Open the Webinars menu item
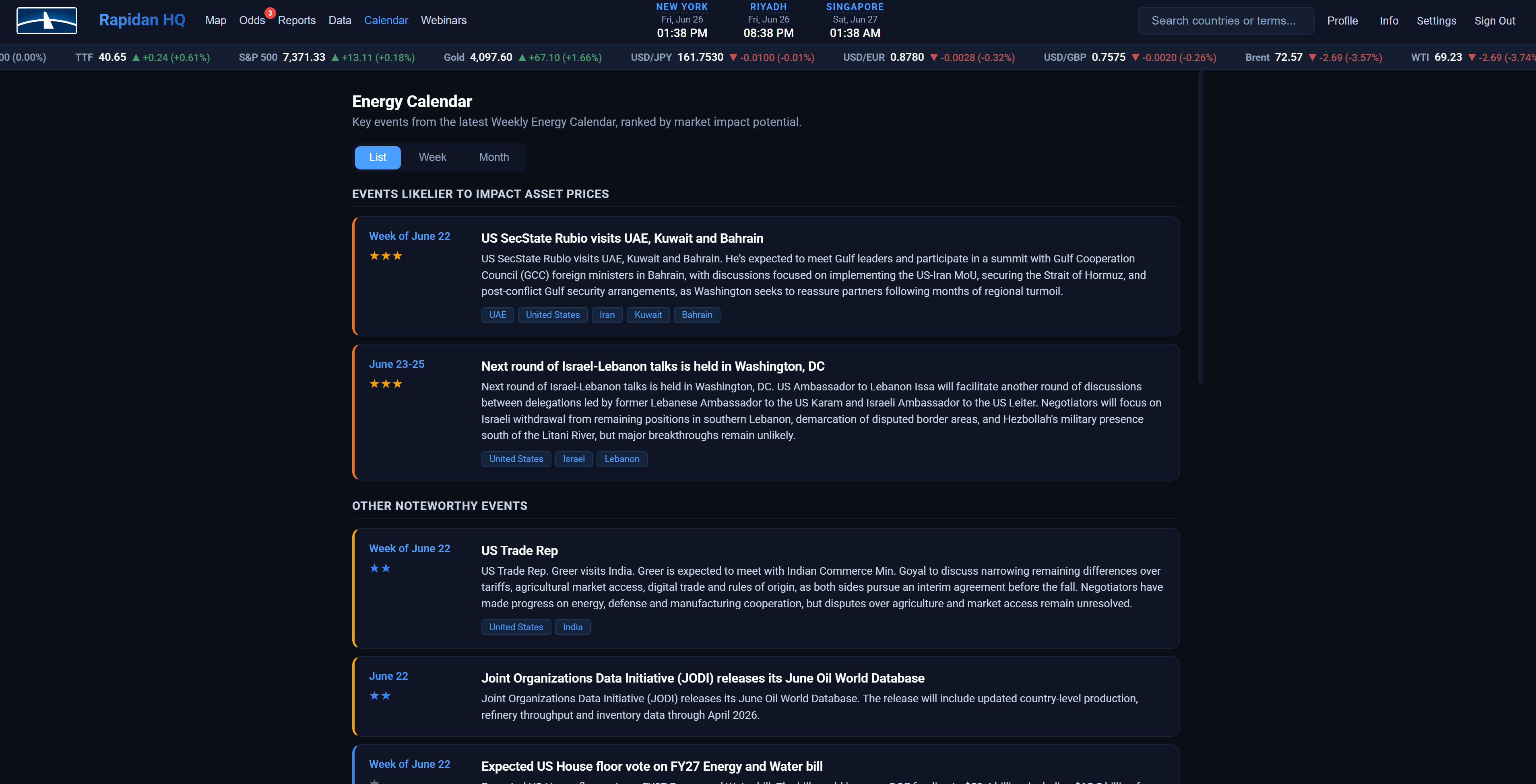 pyautogui.click(x=444, y=20)
